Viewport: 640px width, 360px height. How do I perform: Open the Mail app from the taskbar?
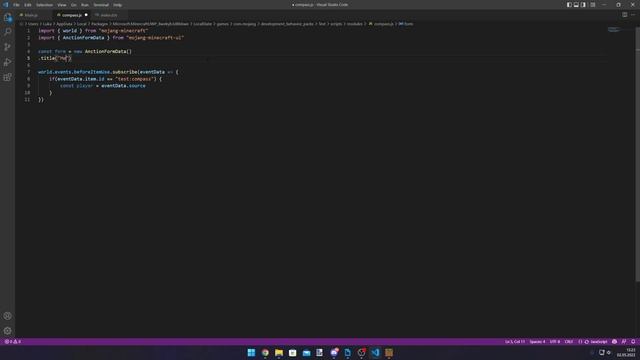click(x=306, y=352)
